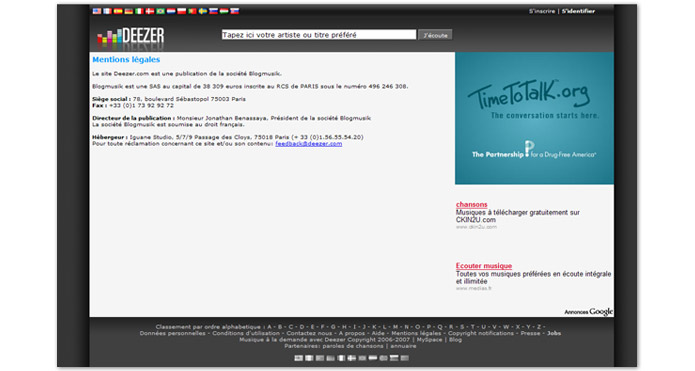Screen dimensions: 695x371
Task: Open the 'Ecouter musique' ad link
Action: point(484,266)
